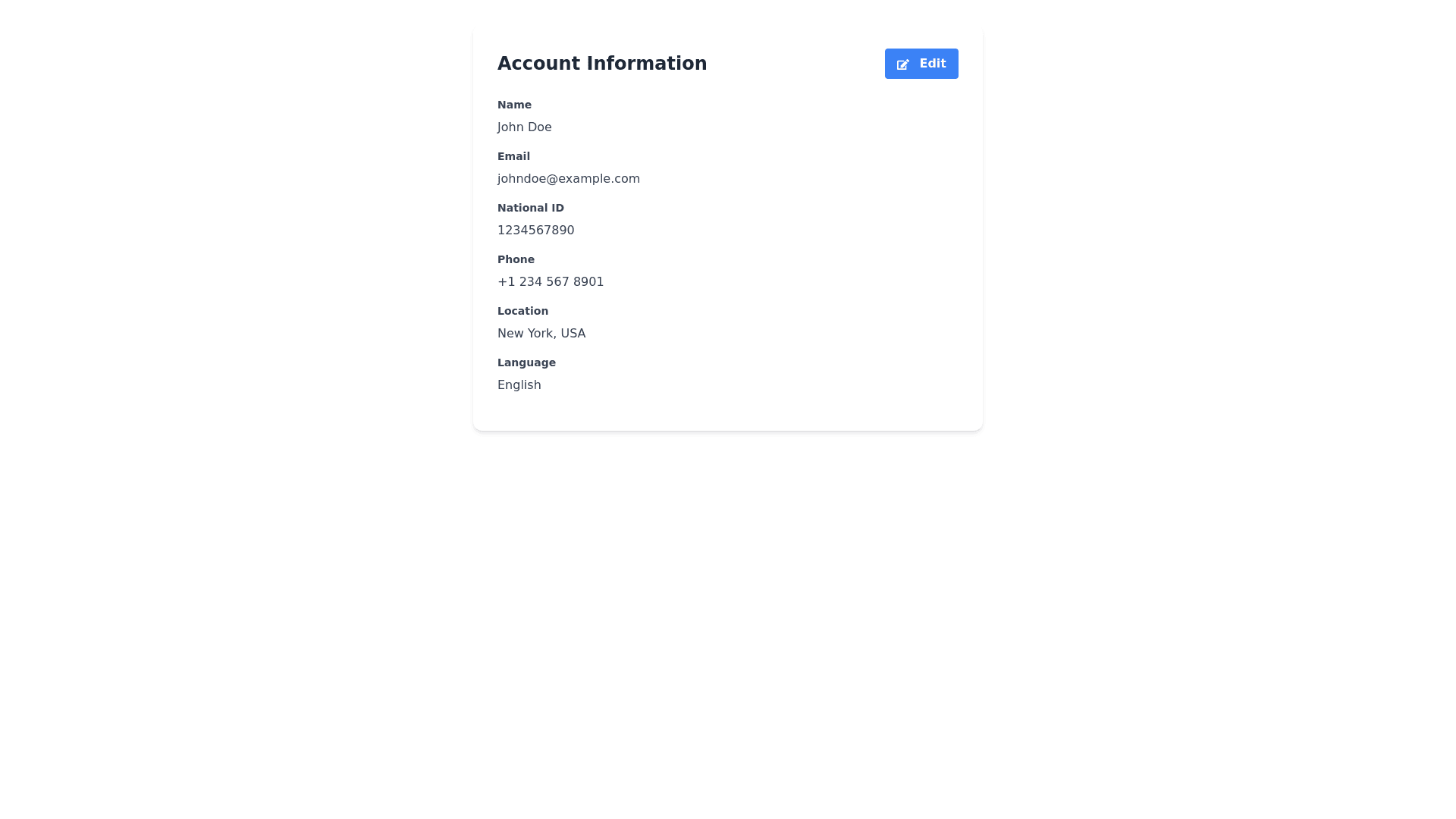Click the word USA in the location
1456x819 pixels.
pos(573,334)
